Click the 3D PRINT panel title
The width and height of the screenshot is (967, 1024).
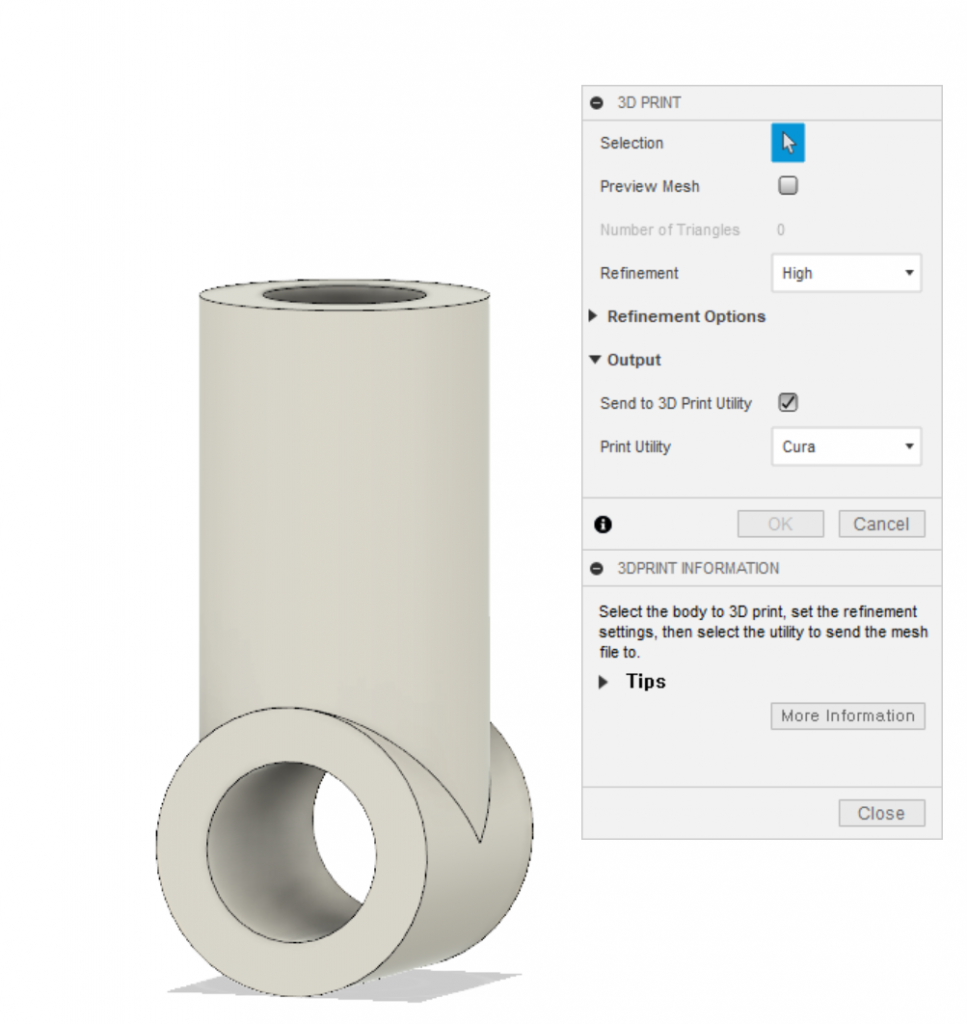point(649,103)
